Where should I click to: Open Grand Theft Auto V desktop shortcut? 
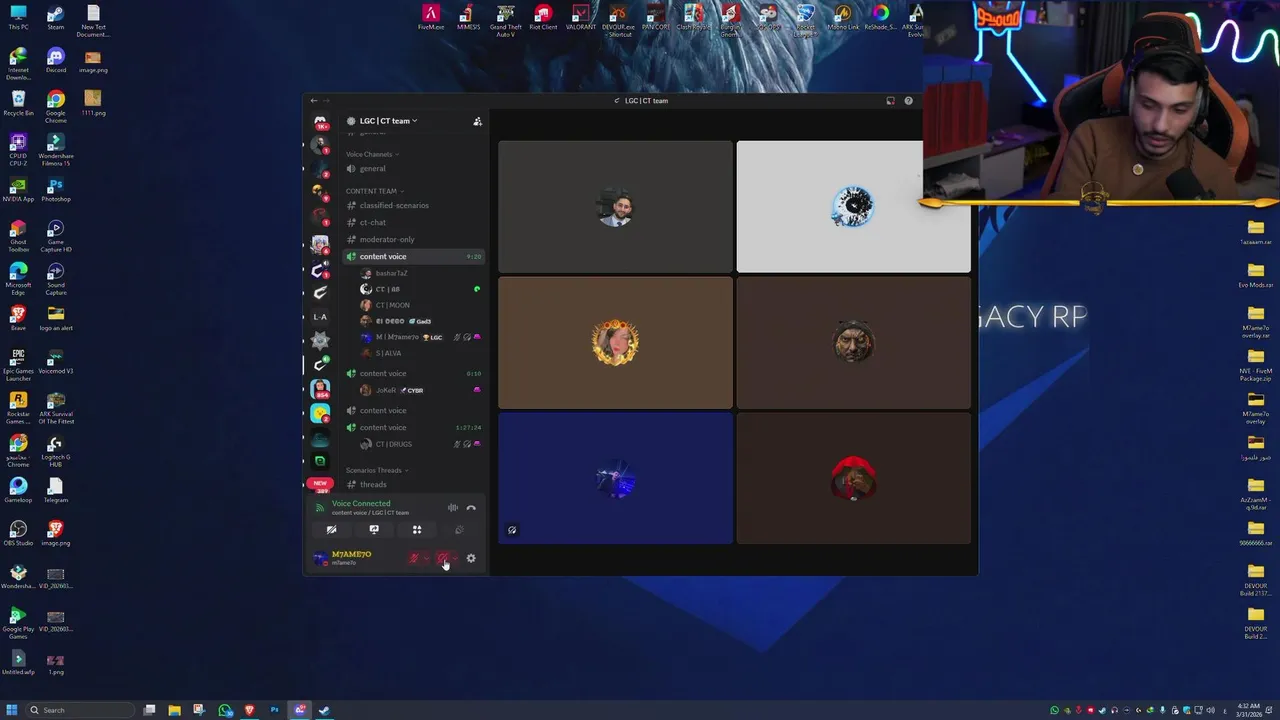click(506, 20)
